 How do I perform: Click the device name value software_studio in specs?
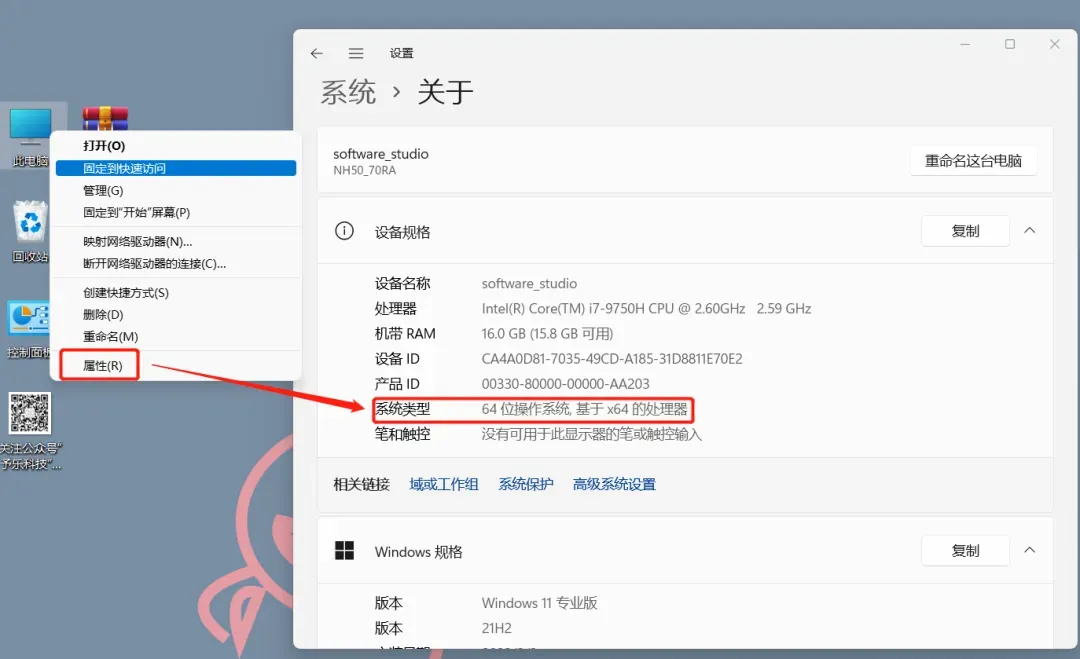(529, 283)
